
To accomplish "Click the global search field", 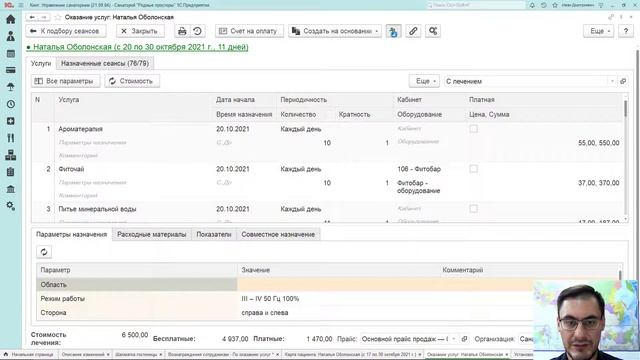I will point(476,5).
